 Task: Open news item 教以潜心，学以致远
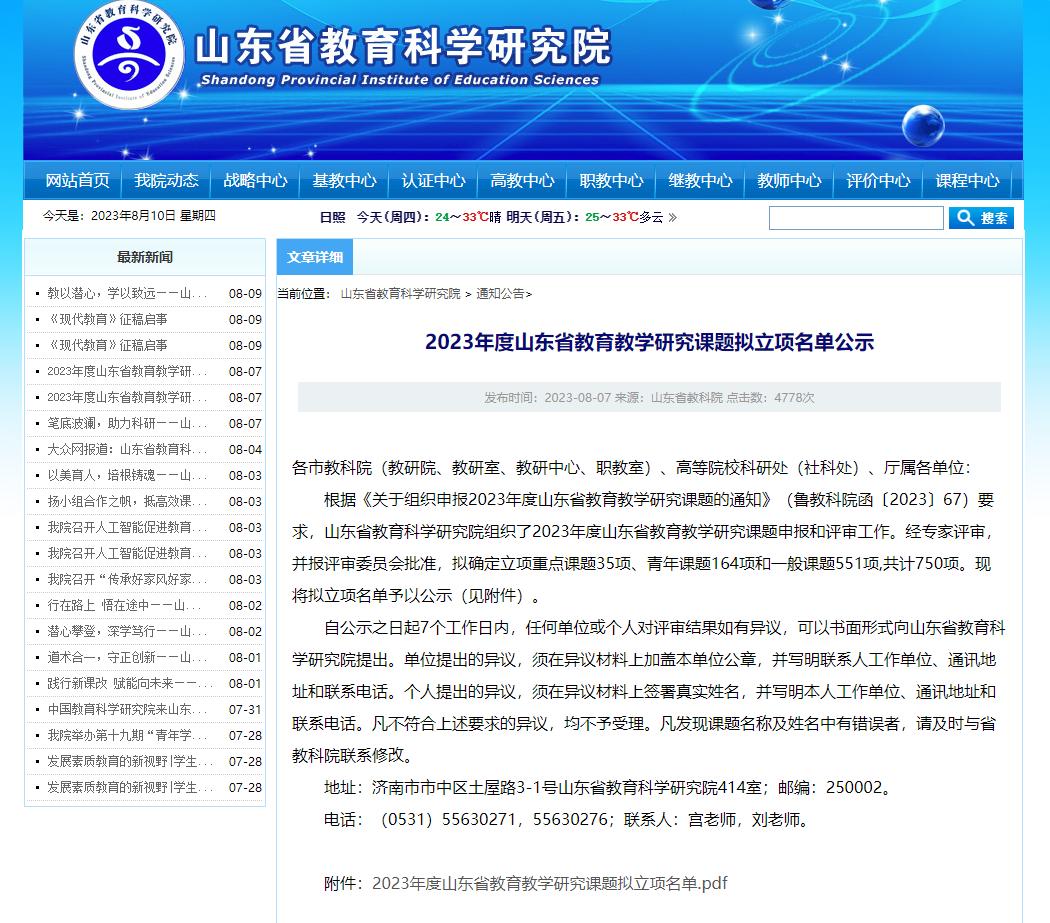(x=127, y=293)
